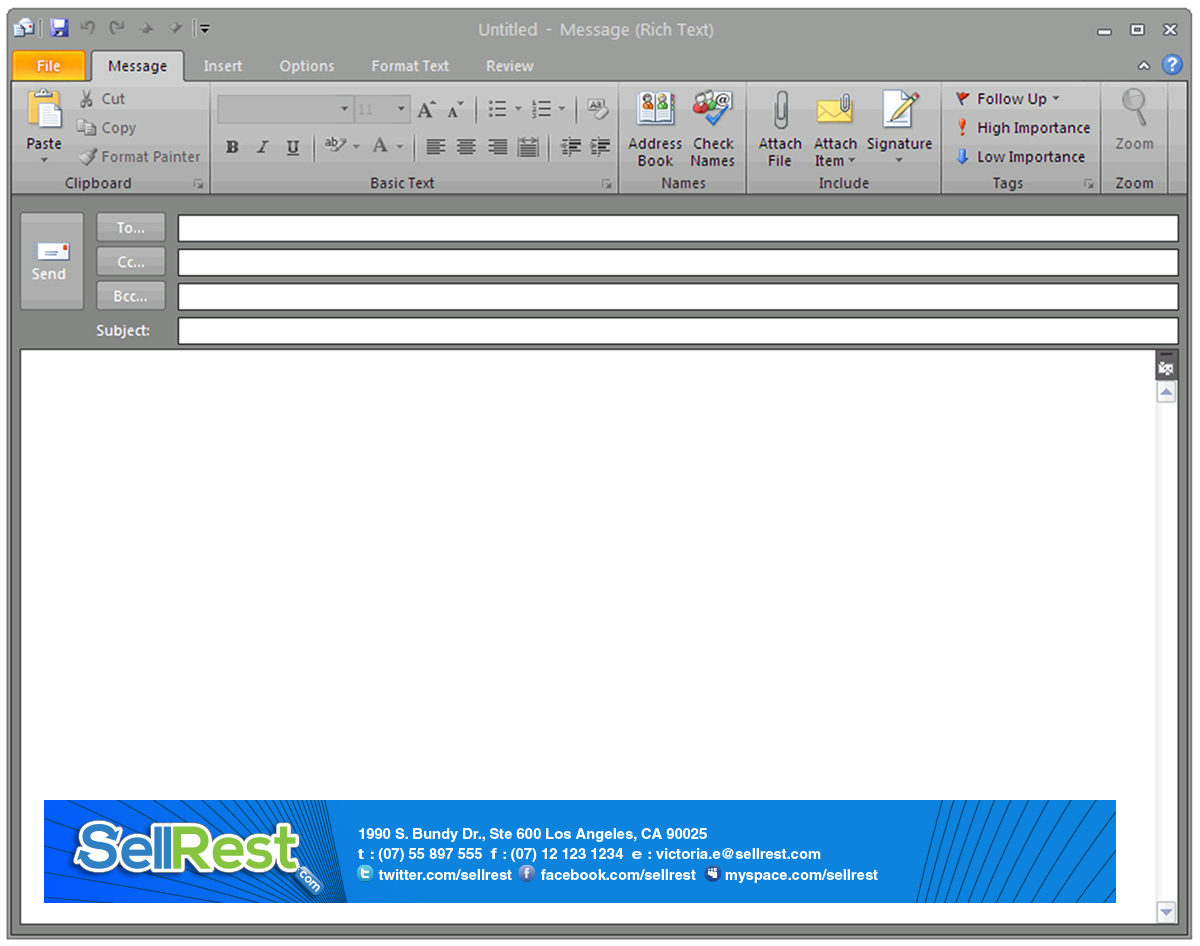The image size is (1200, 946).
Task: Open Outlook Help question mark
Action: pyautogui.click(x=1172, y=65)
